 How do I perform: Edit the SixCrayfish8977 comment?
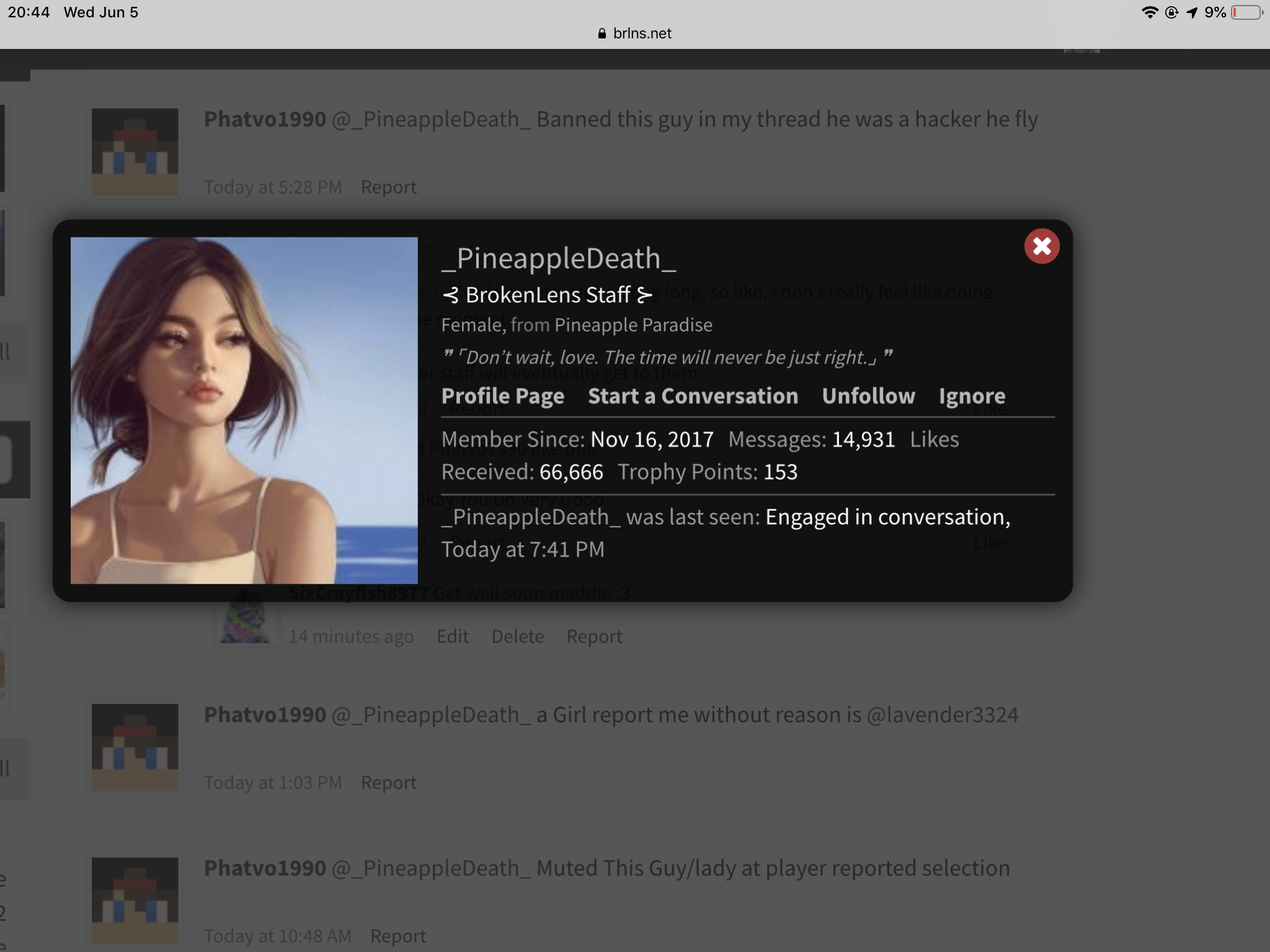(x=453, y=637)
